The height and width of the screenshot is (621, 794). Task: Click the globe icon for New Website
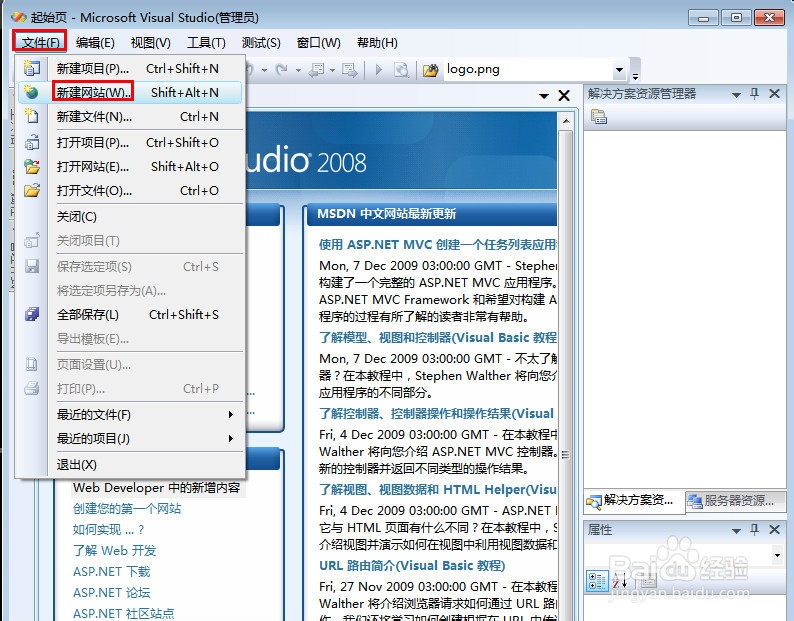pos(32,92)
